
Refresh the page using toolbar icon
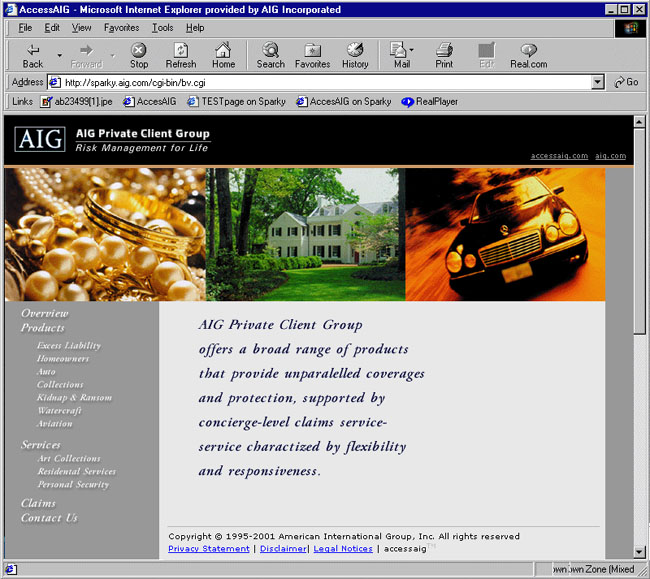[181, 50]
